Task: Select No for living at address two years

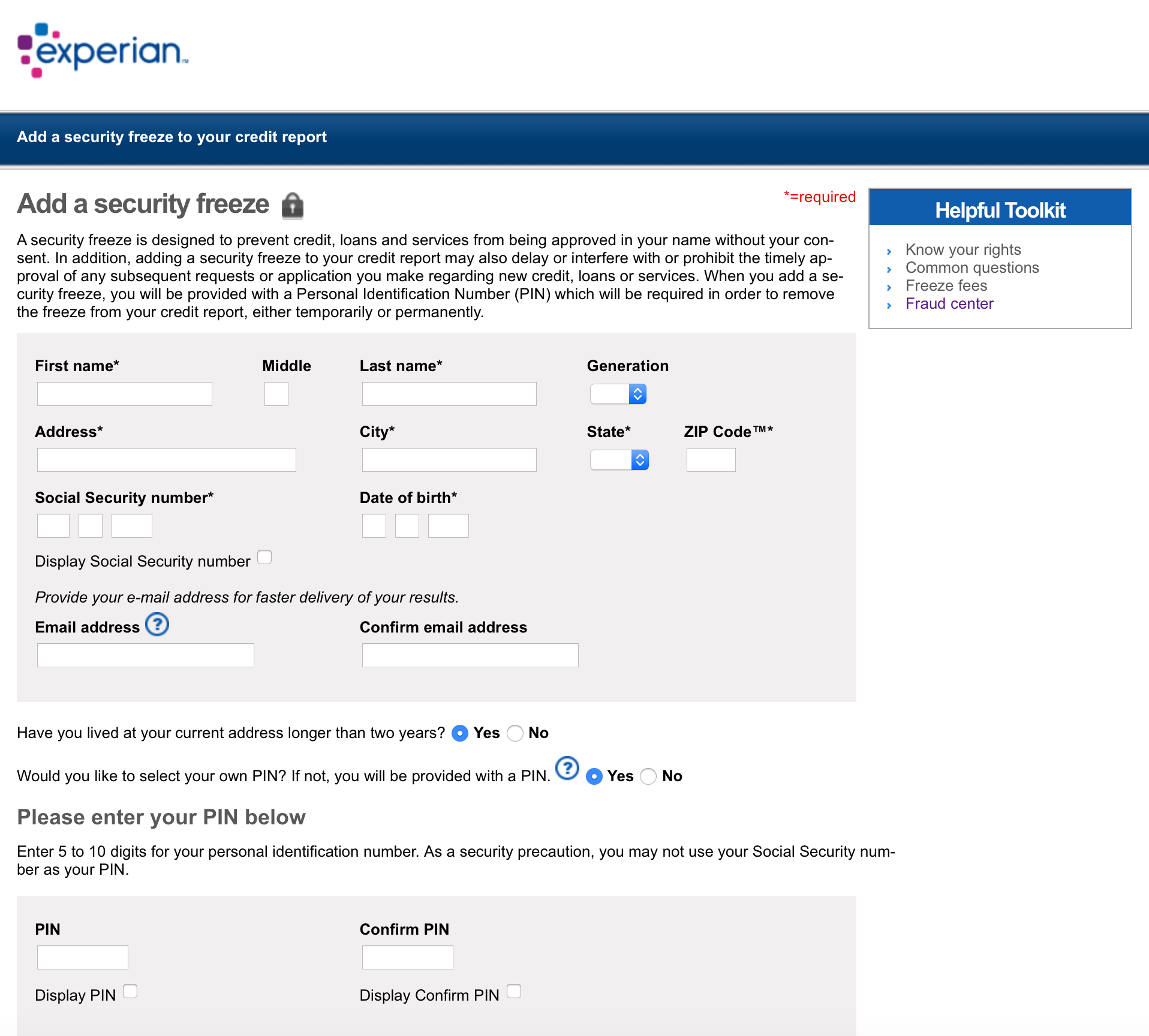Action: pos(515,733)
